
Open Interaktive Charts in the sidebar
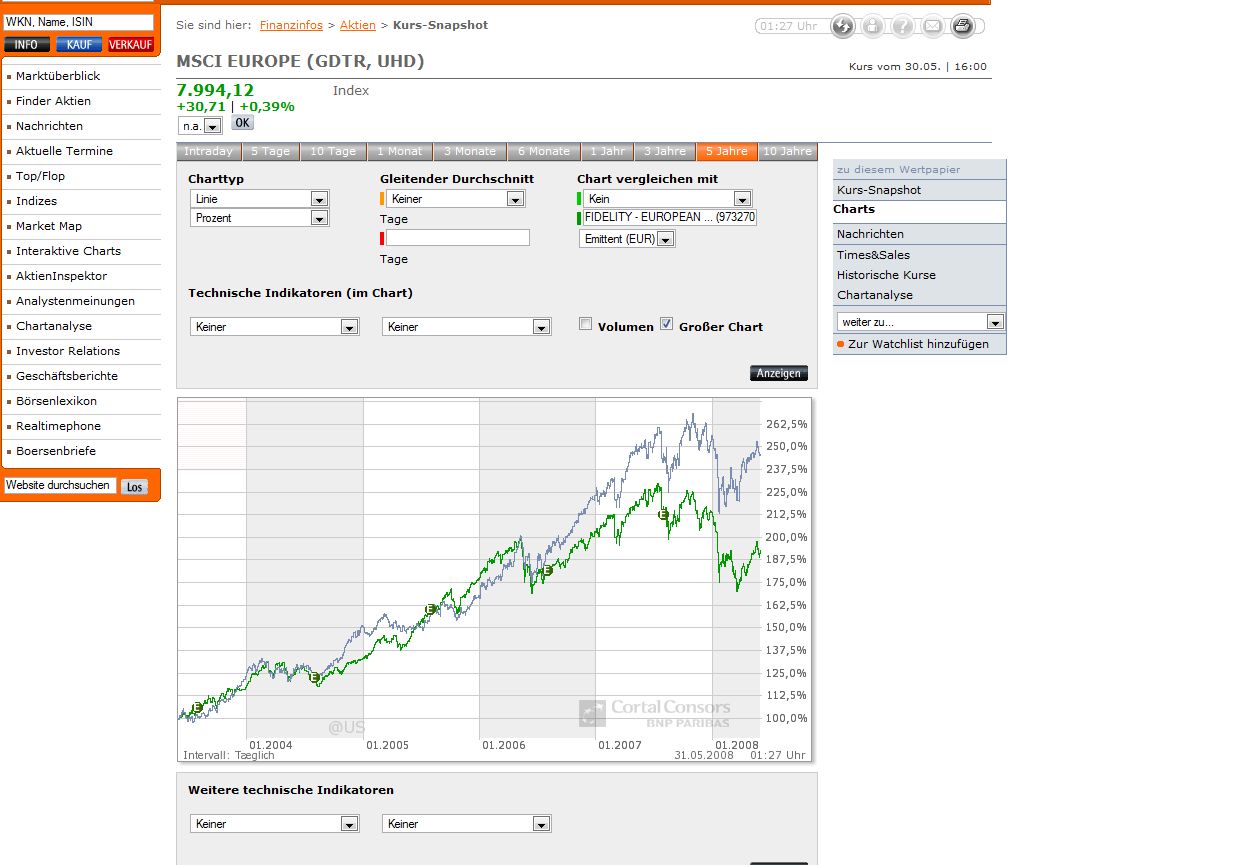(x=68, y=251)
